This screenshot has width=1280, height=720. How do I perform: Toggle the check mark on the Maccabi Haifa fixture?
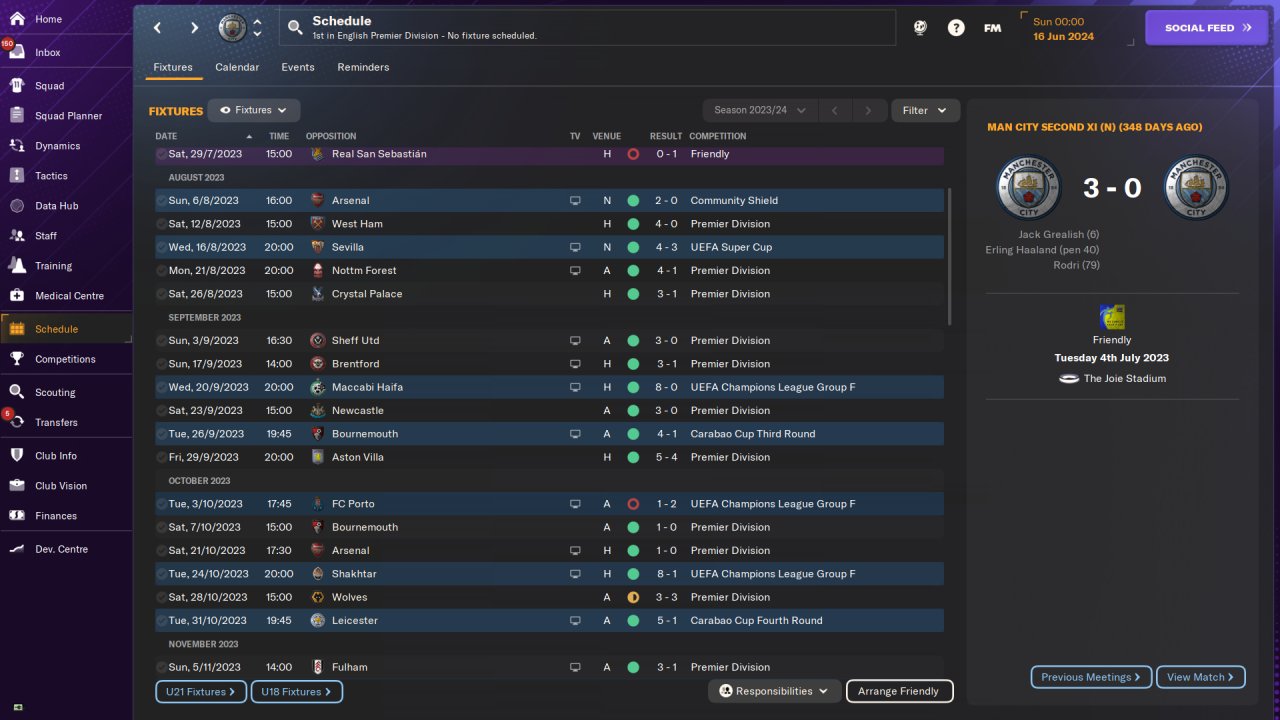tap(162, 387)
